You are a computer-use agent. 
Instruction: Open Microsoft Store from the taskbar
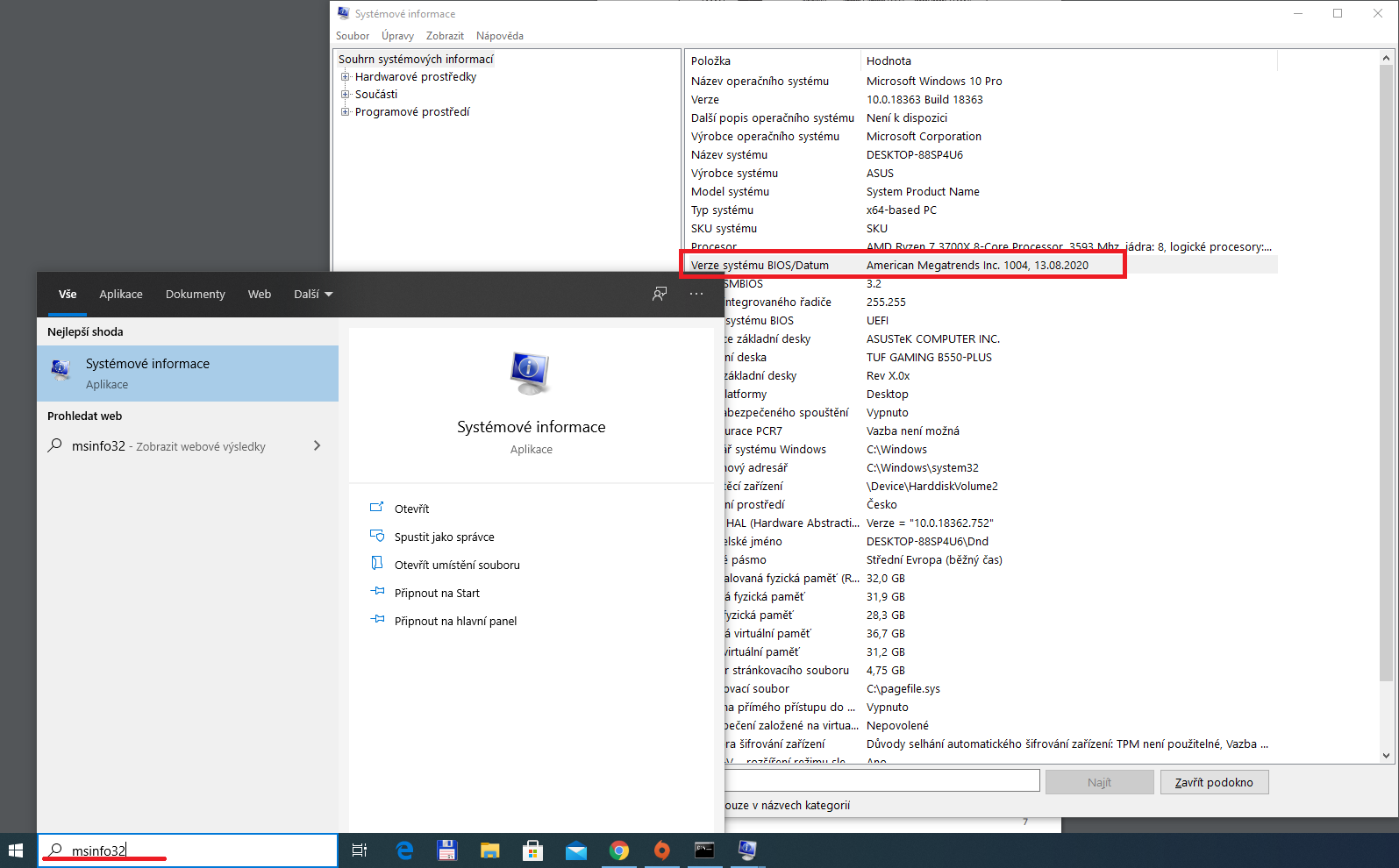click(x=532, y=850)
